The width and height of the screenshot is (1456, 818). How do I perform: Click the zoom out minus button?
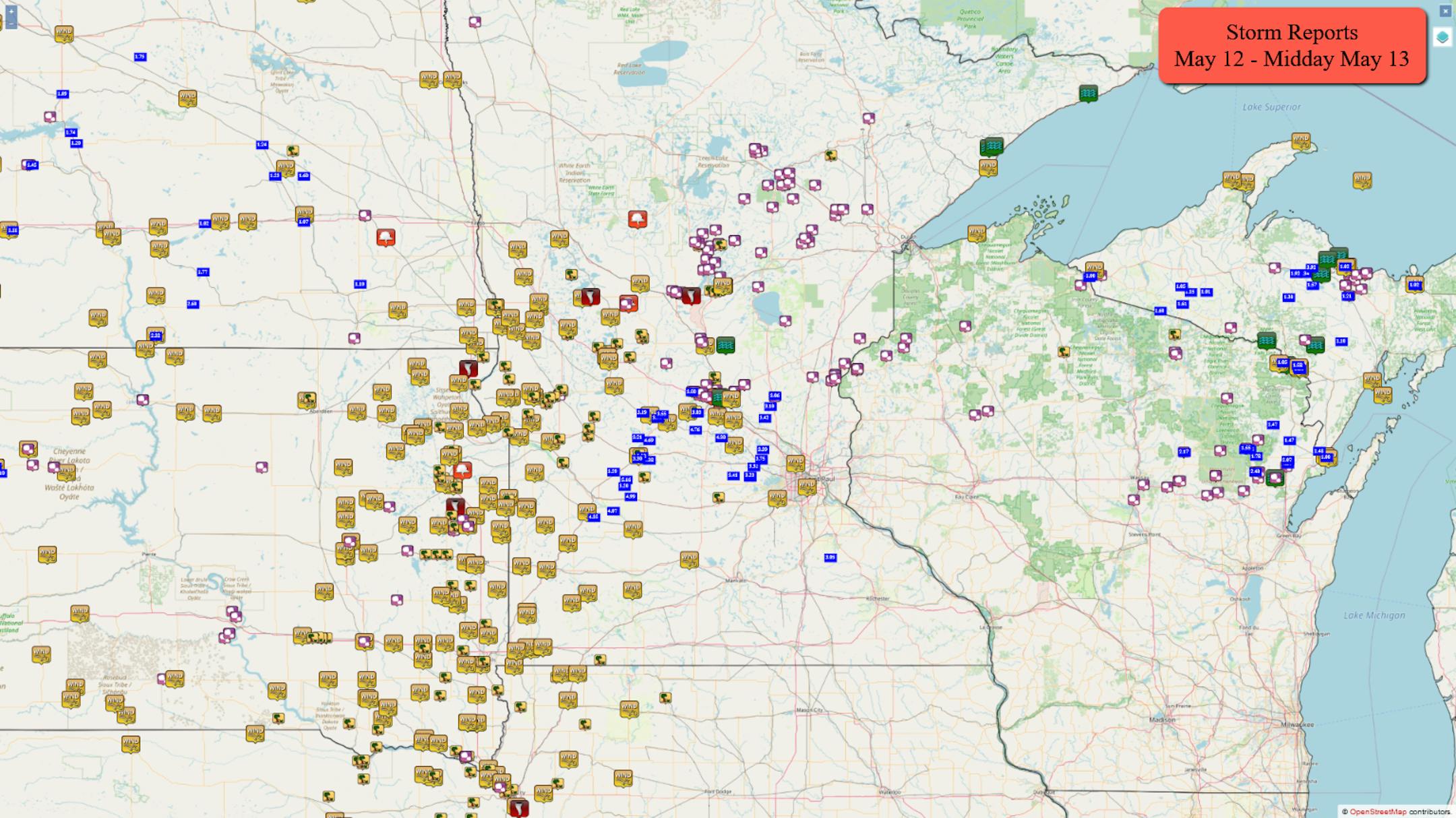click(x=11, y=24)
